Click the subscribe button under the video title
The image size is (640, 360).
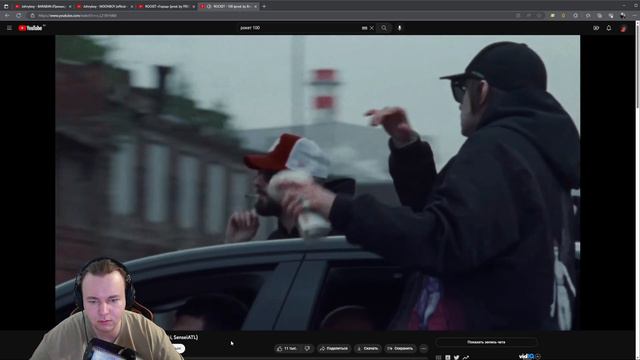[x=179, y=348]
